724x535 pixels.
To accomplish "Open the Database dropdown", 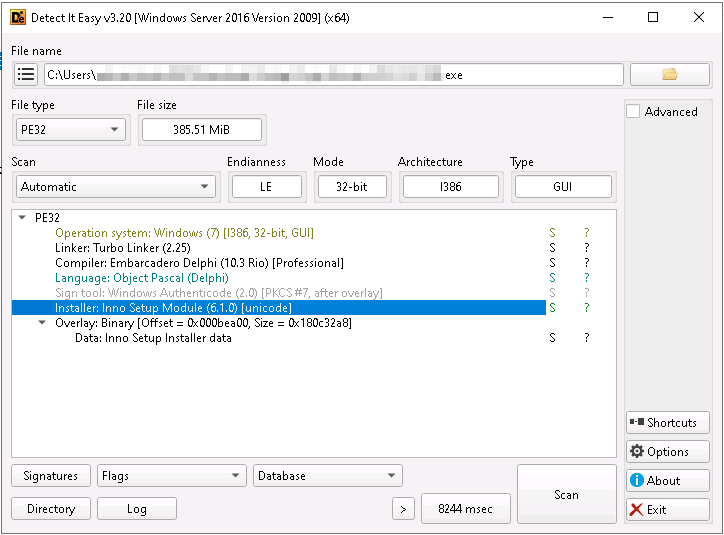I will pos(328,476).
